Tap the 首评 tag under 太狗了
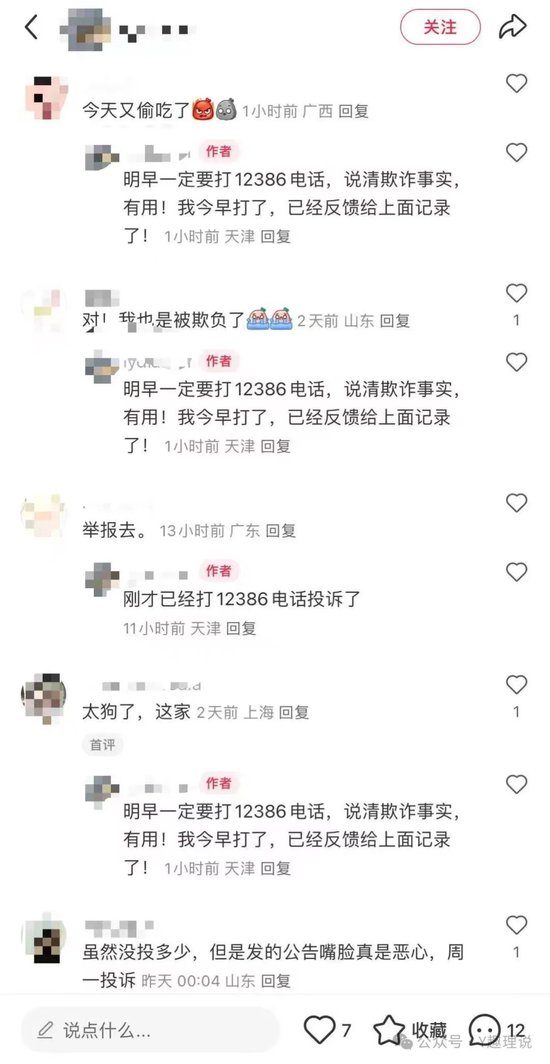The height and width of the screenshot is (1064, 550). coord(102,744)
